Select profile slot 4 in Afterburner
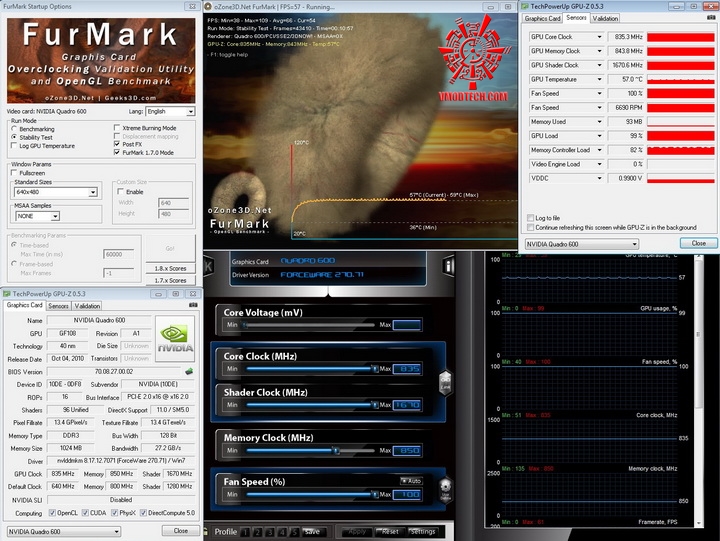The height and width of the screenshot is (541, 720). [x=282, y=532]
